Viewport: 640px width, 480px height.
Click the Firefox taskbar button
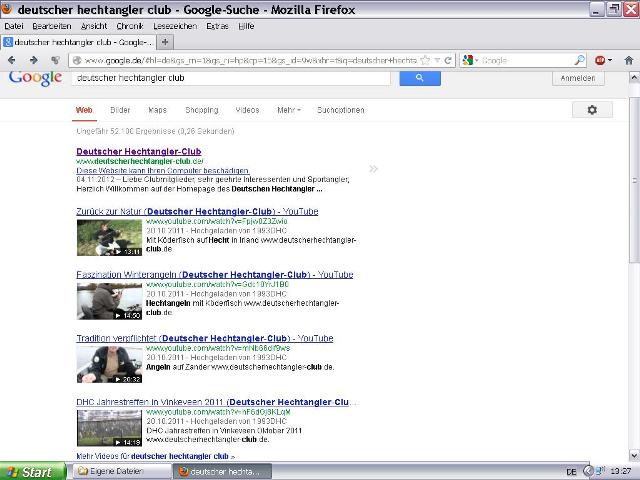tap(223, 471)
